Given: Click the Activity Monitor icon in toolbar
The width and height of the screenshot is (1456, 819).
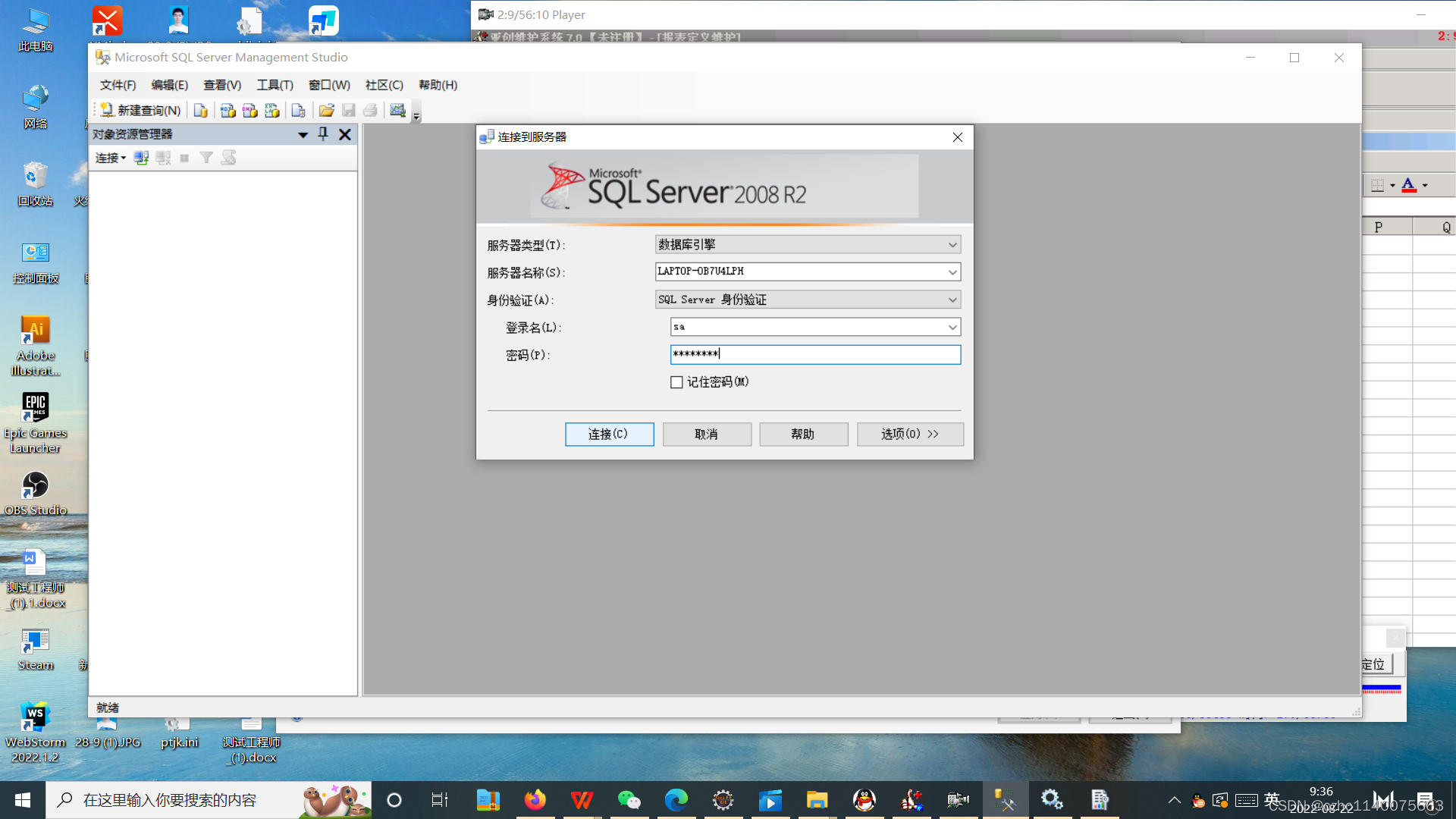Looking at the screenshot, I should 397,111.
